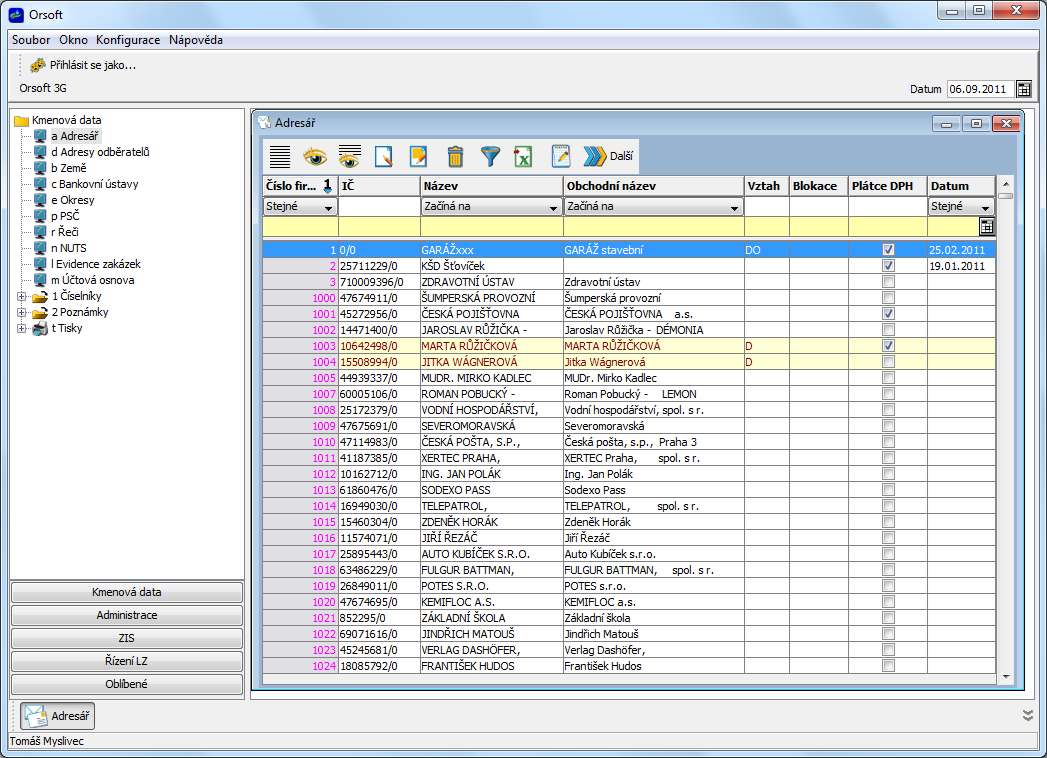
Task: Open the Název filter 'Začíná na' dropdown
Action: tap(553, 207)
